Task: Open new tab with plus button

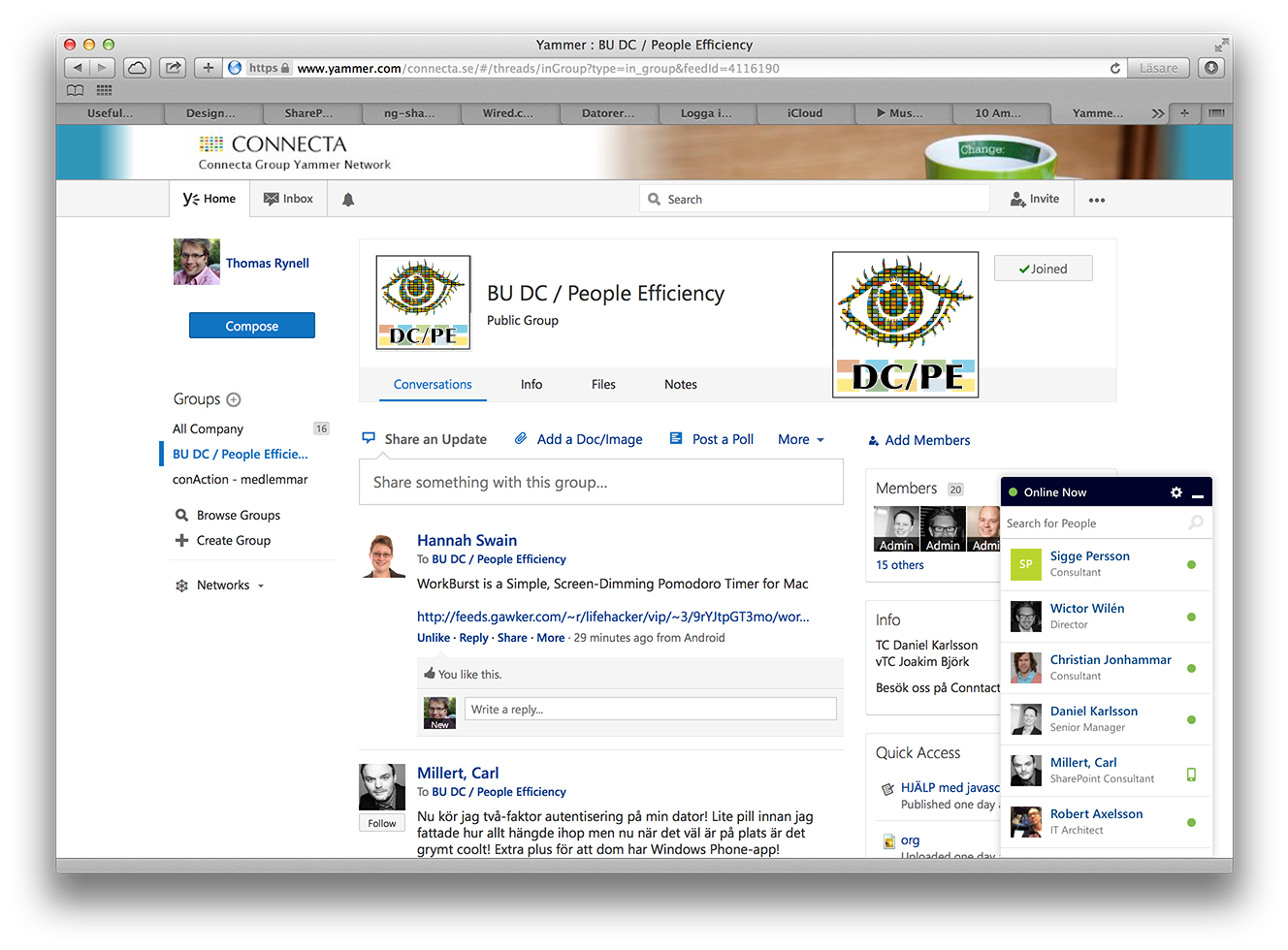Action: pos(1184,113)
